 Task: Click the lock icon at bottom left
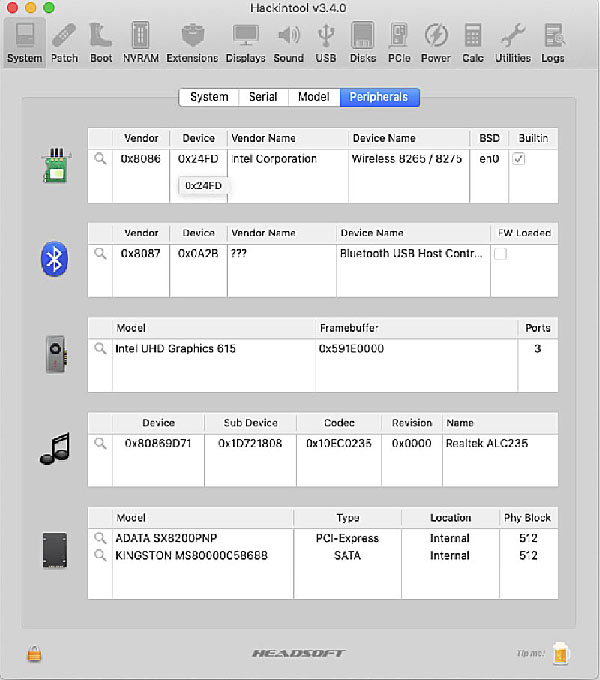(34, 654)
